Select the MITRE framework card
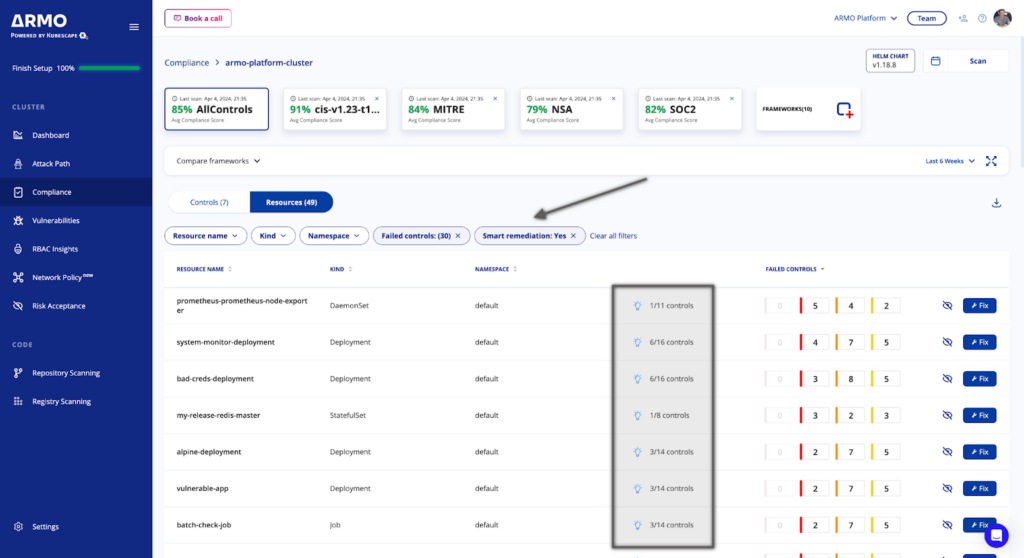 click(453, 109)
